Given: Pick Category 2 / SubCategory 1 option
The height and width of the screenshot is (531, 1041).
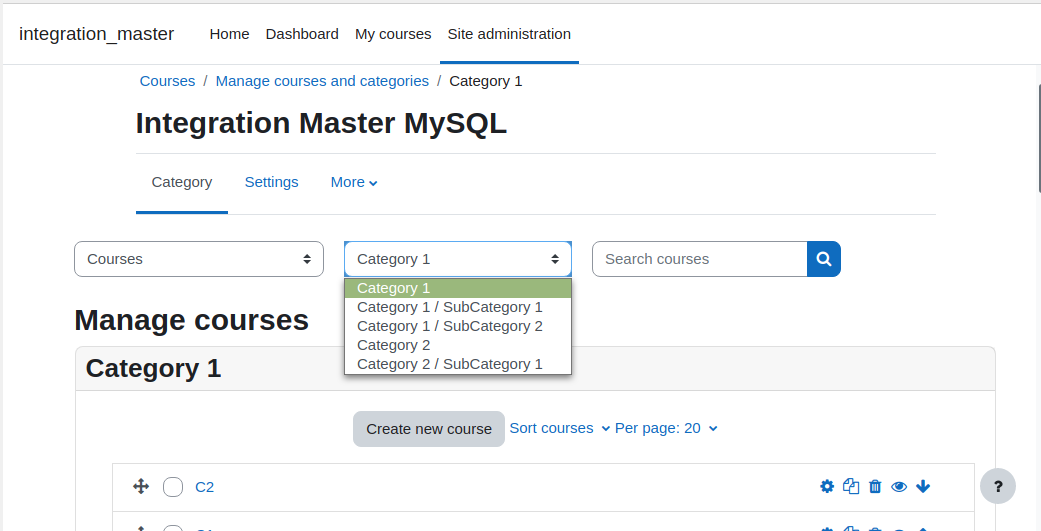Looking at the screenshot, I should tap(457, 364).
